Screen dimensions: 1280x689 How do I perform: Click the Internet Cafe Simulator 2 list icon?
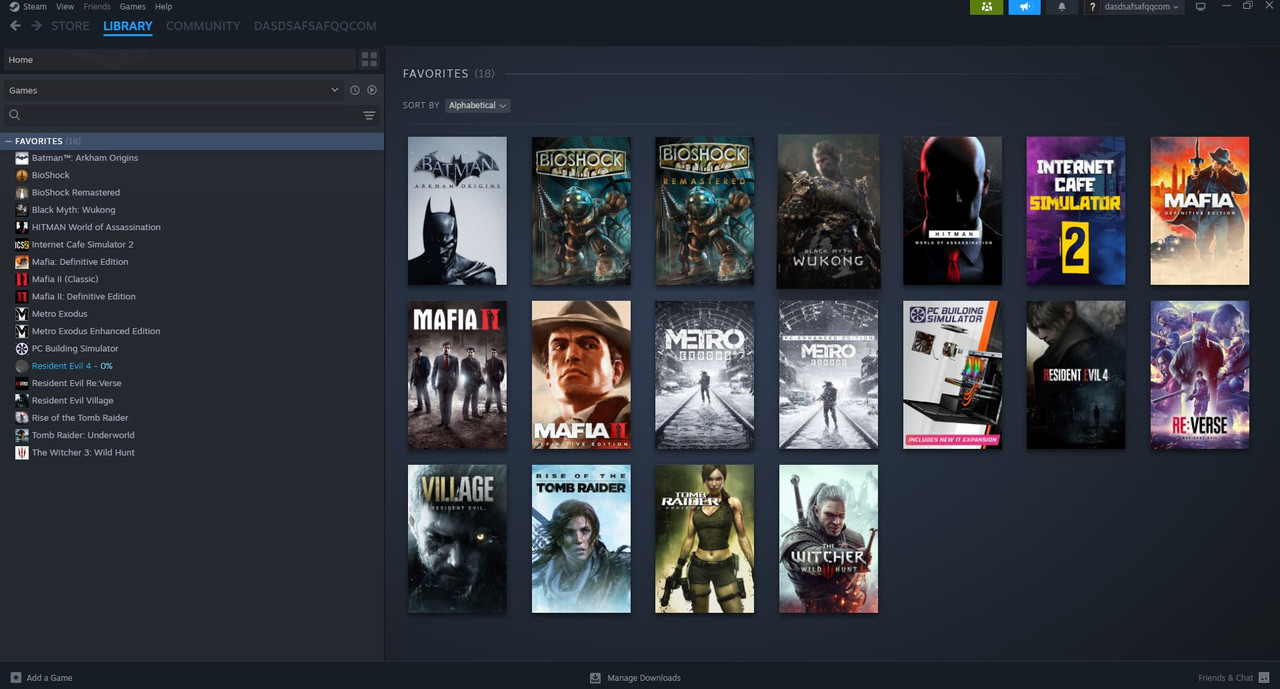[22, 245]
